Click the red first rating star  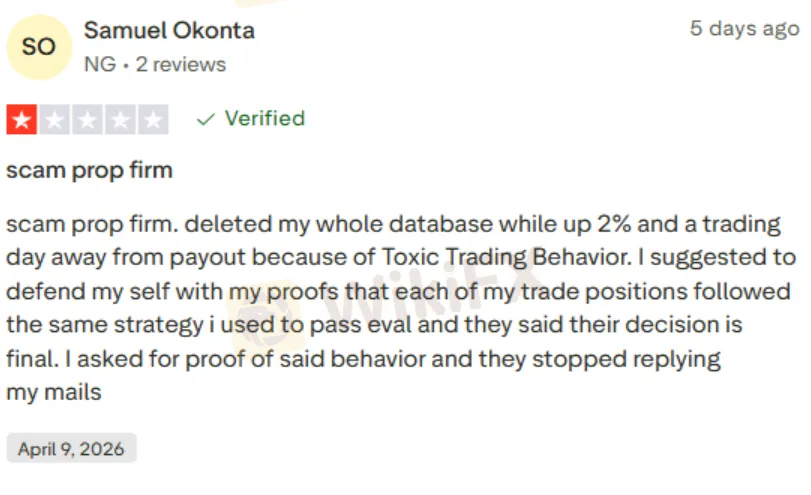(x=22, y=120)
